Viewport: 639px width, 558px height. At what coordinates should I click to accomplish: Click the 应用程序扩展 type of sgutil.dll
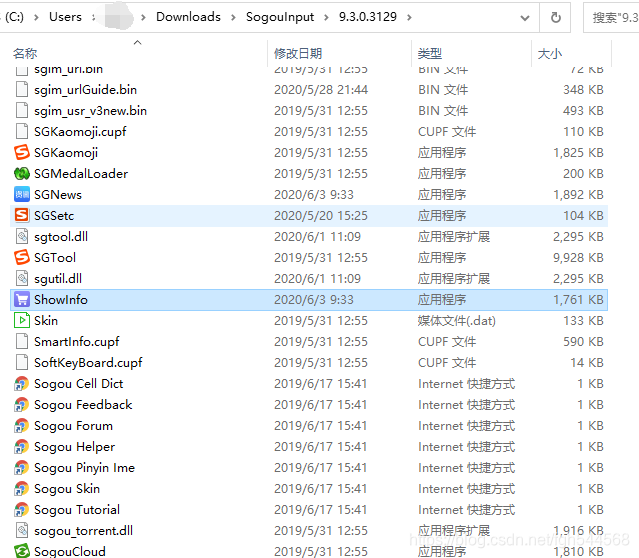(454, 278)
